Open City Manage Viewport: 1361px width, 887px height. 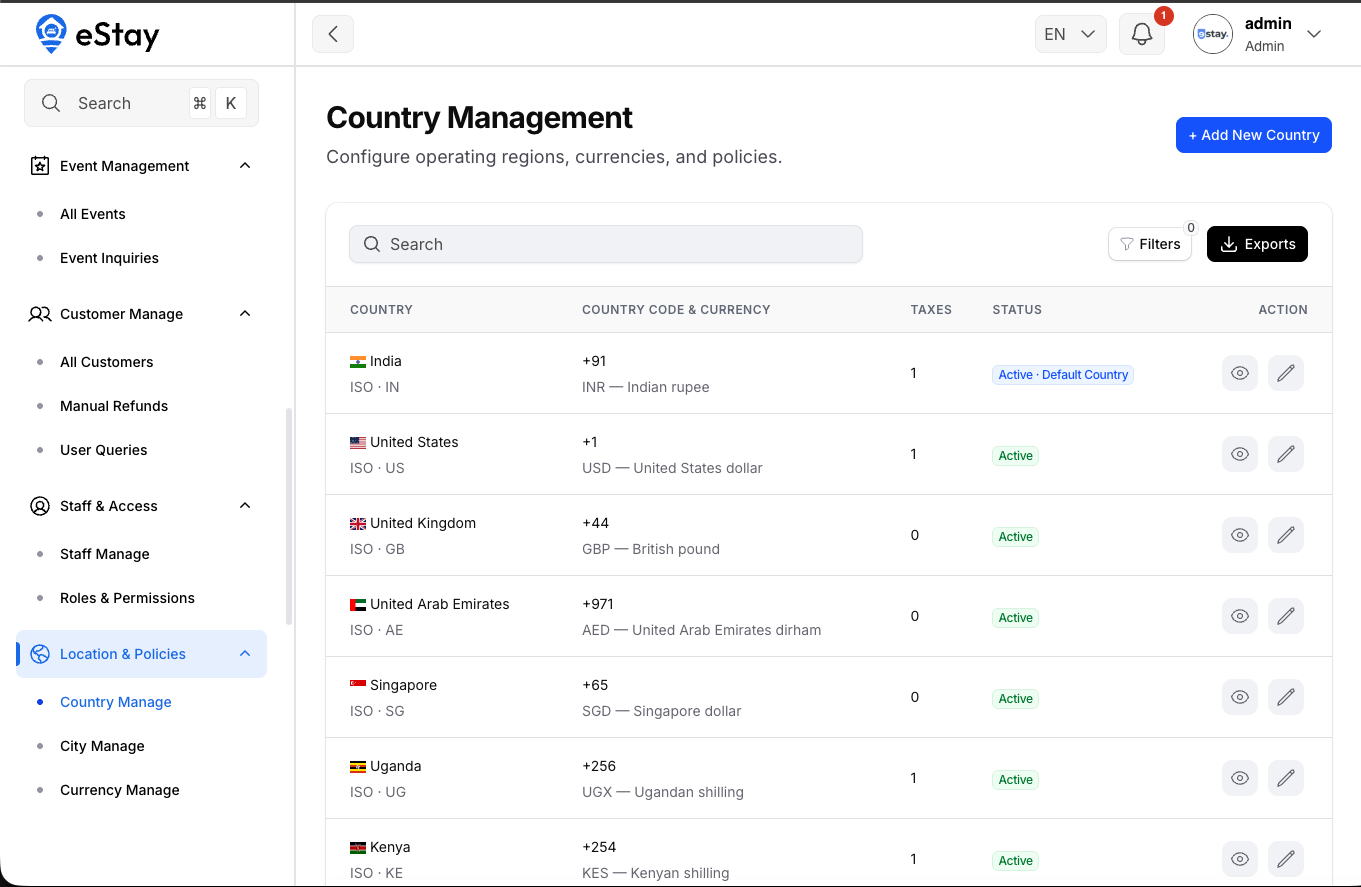pyautogui.click(x=102, y=746)
